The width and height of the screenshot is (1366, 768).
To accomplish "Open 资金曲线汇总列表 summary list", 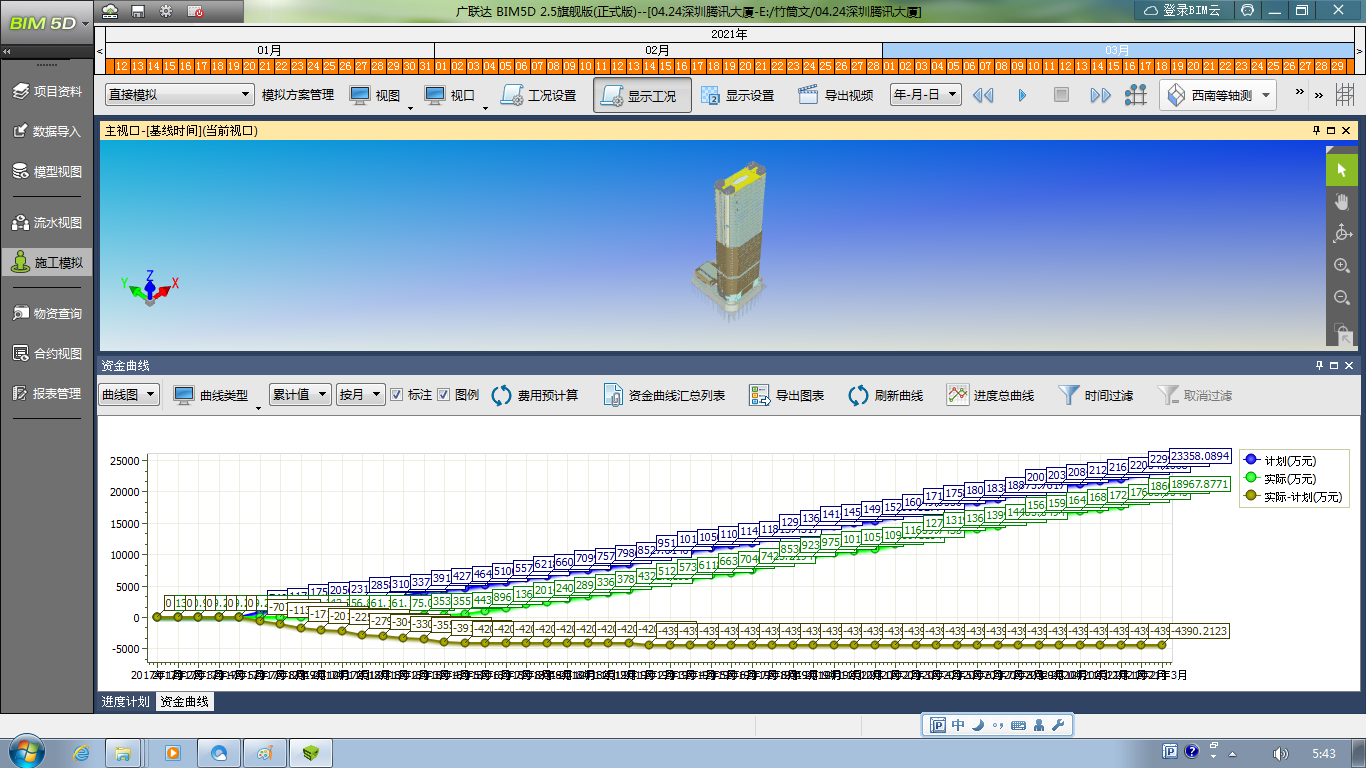I will click(x=614, y=395).
